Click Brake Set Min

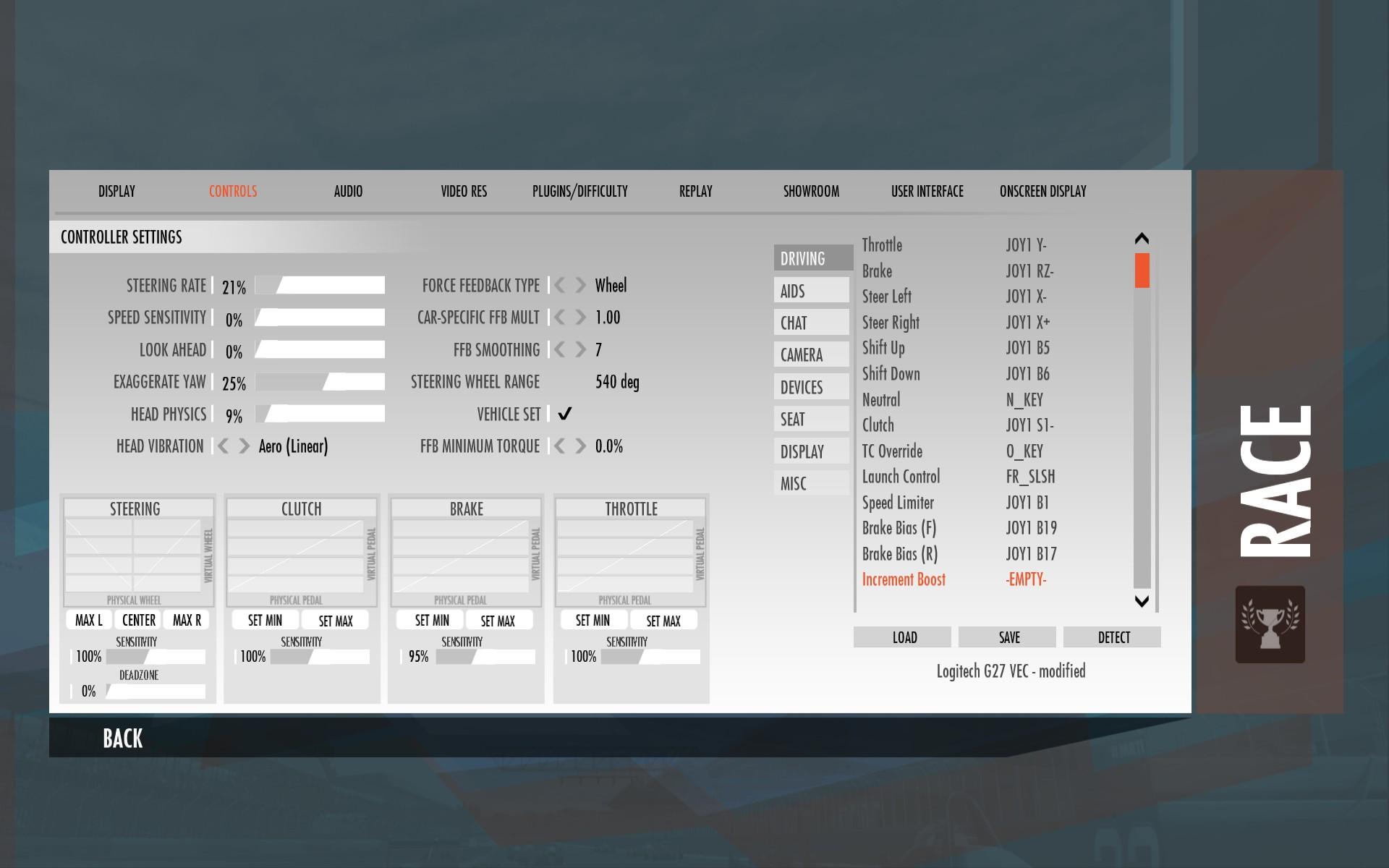(431, 621)
